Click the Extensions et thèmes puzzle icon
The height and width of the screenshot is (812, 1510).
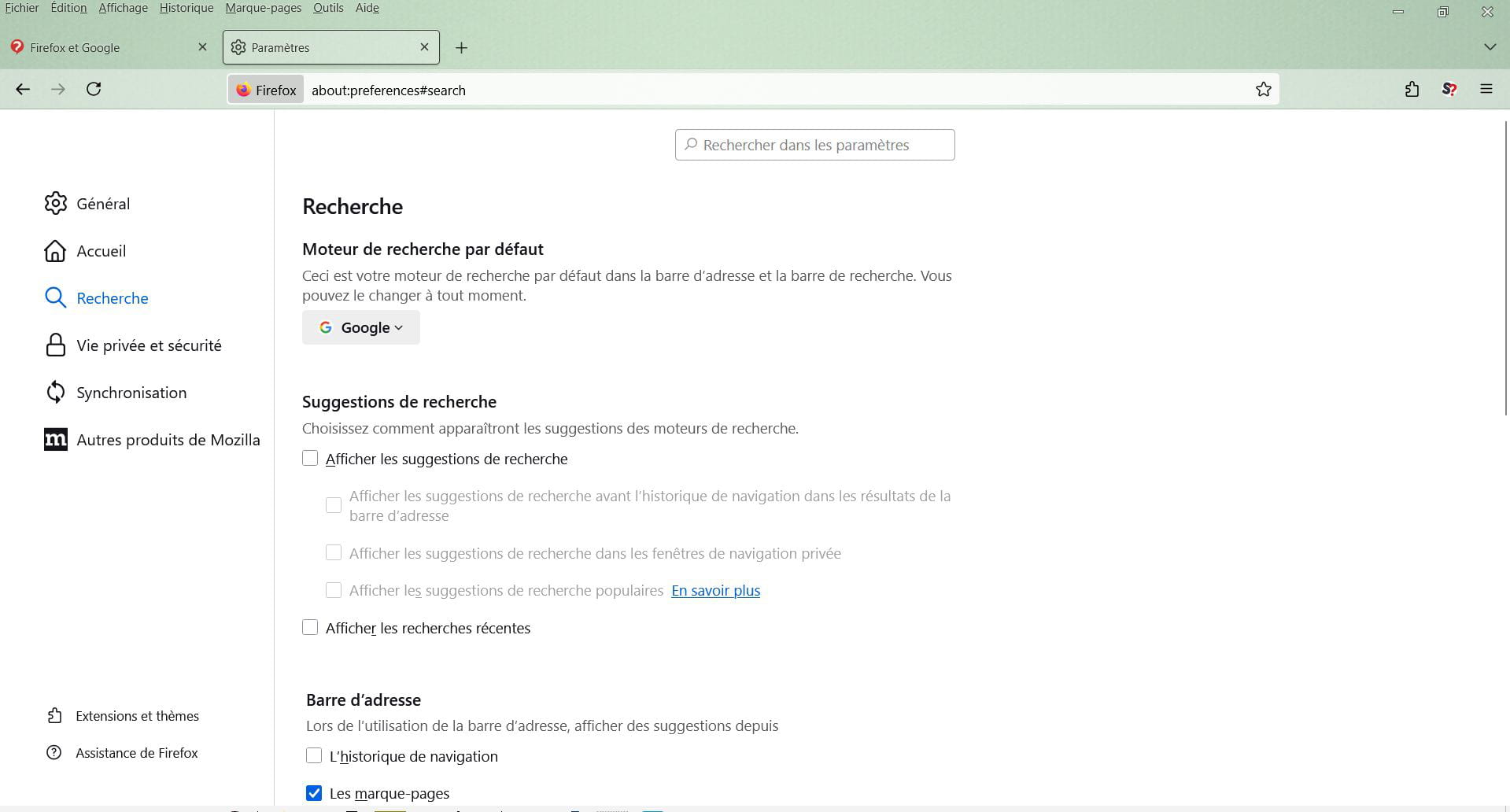(54, 715)
